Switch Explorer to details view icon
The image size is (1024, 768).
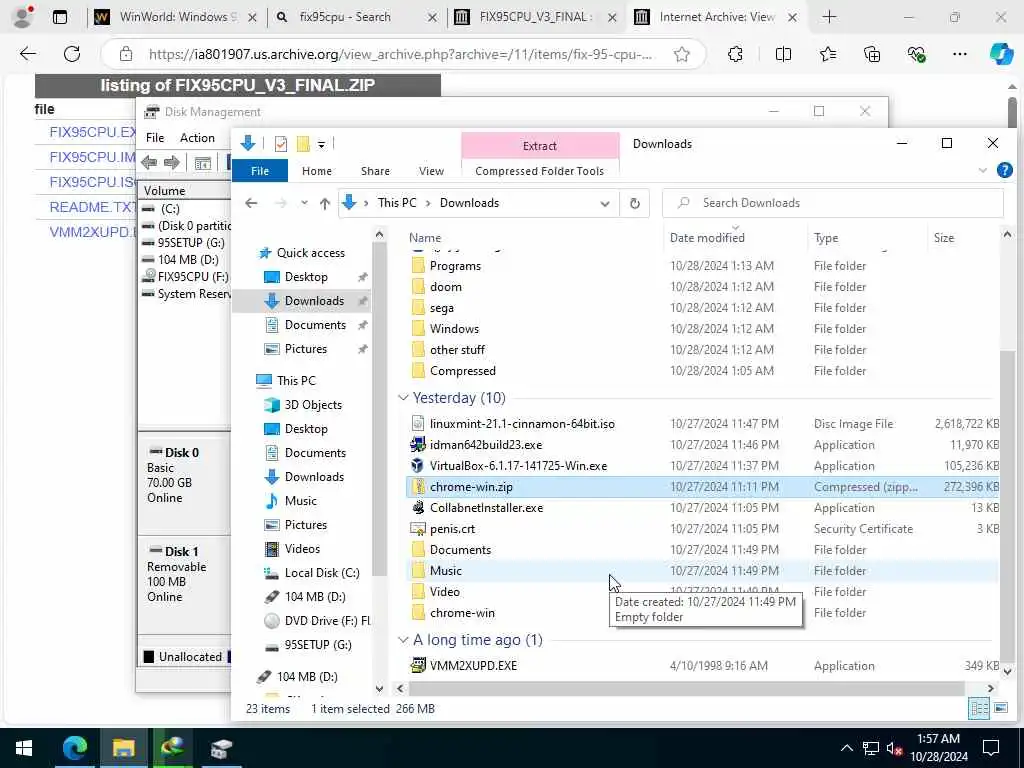pos(978,708)
